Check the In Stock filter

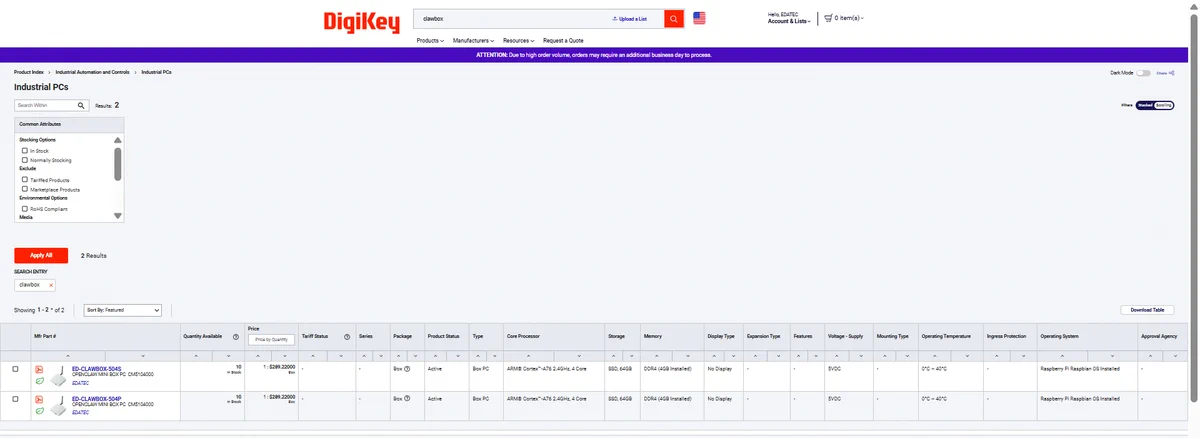pyautogui.click(x=25, y=151)
